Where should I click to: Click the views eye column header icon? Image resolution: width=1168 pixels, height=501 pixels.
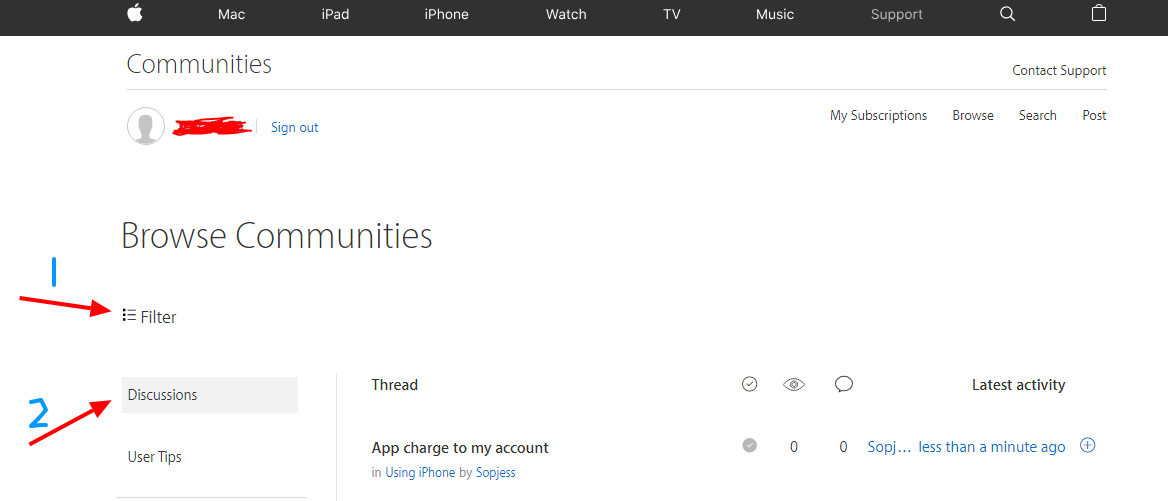point(794,384)
